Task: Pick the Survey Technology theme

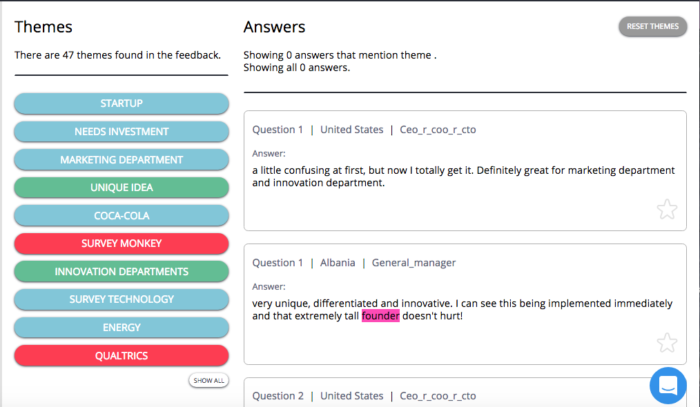Action: [121, 299]
